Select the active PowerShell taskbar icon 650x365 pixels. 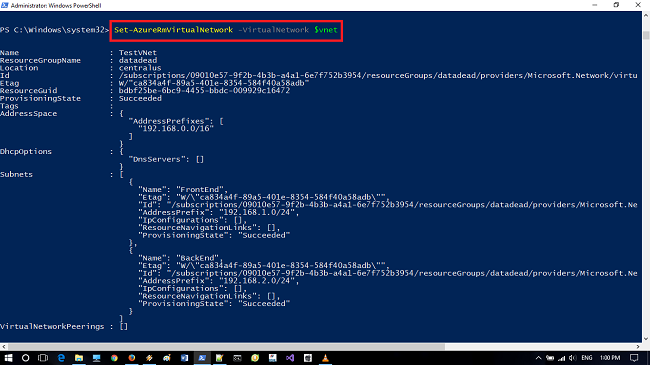[x=202, y=358]
